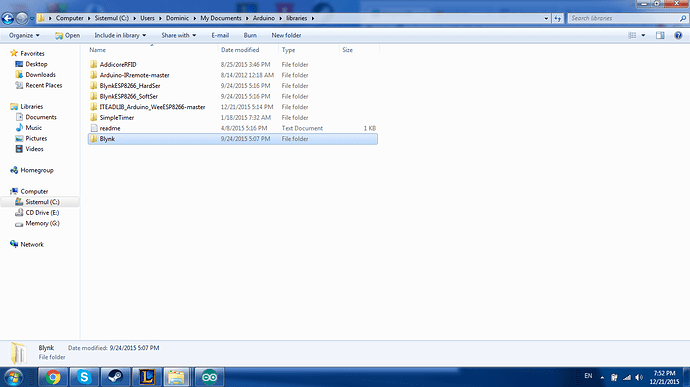Select the BlynkESP8266_SoftSer folder icon
This screenshot has width=690, height=387.
point(93,96)
